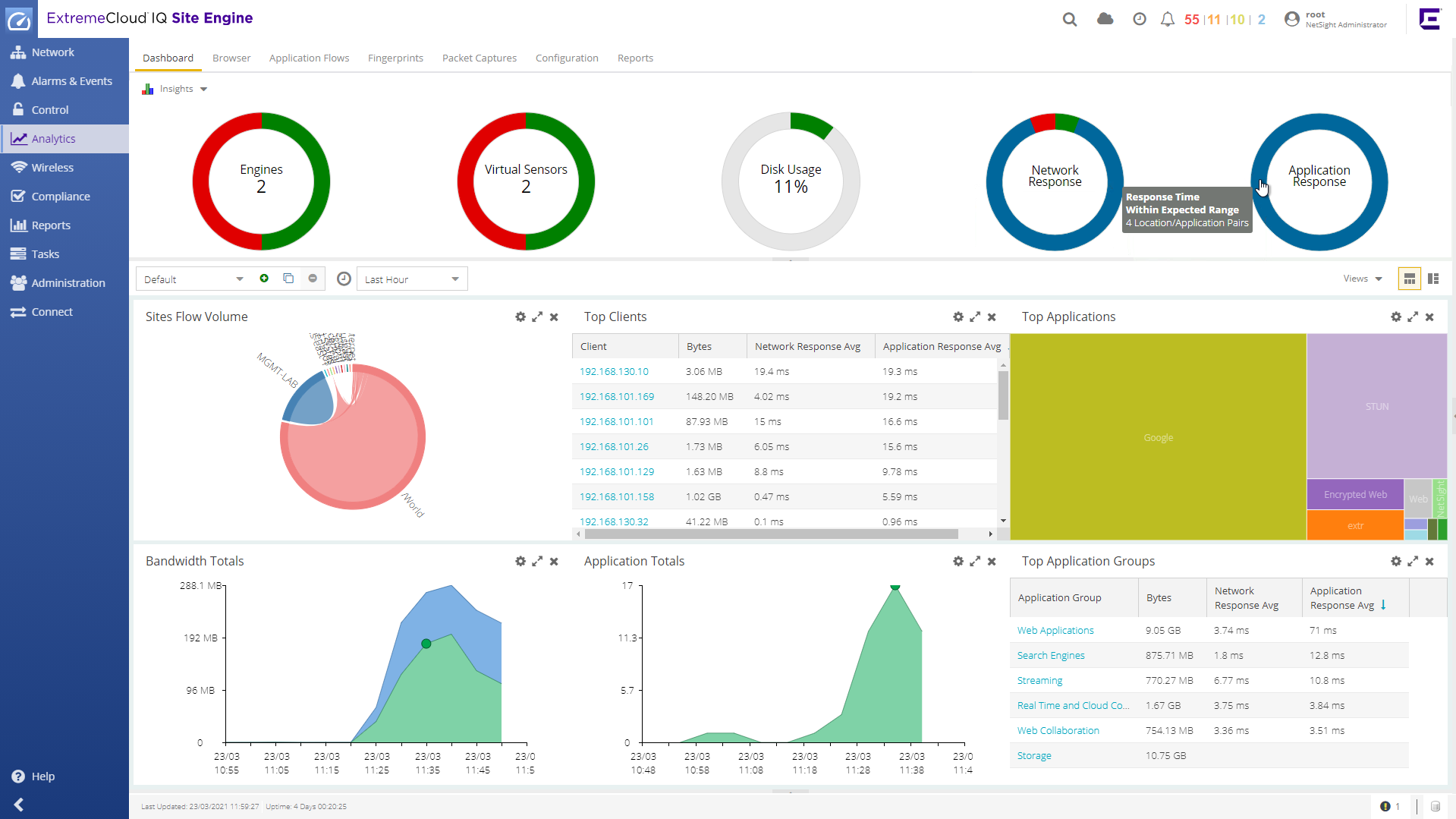
Task: Open client 192.168.130.10 link
Action: coord(614,371)
